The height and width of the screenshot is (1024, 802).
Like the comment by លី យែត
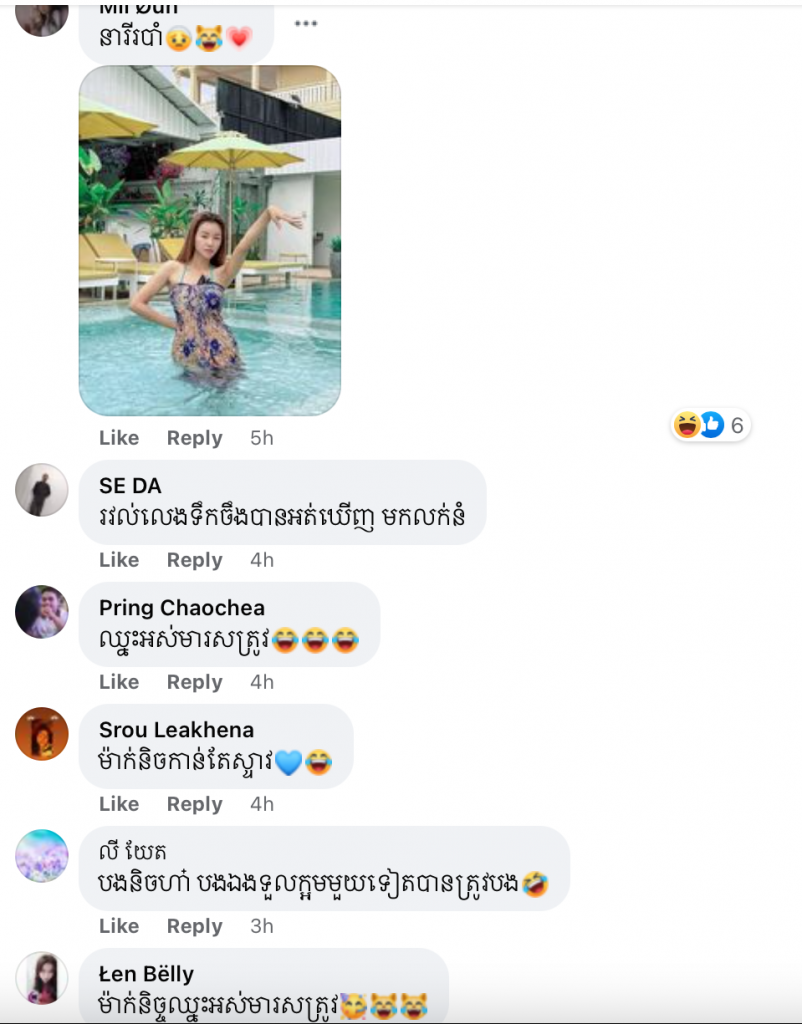[119, 926]
